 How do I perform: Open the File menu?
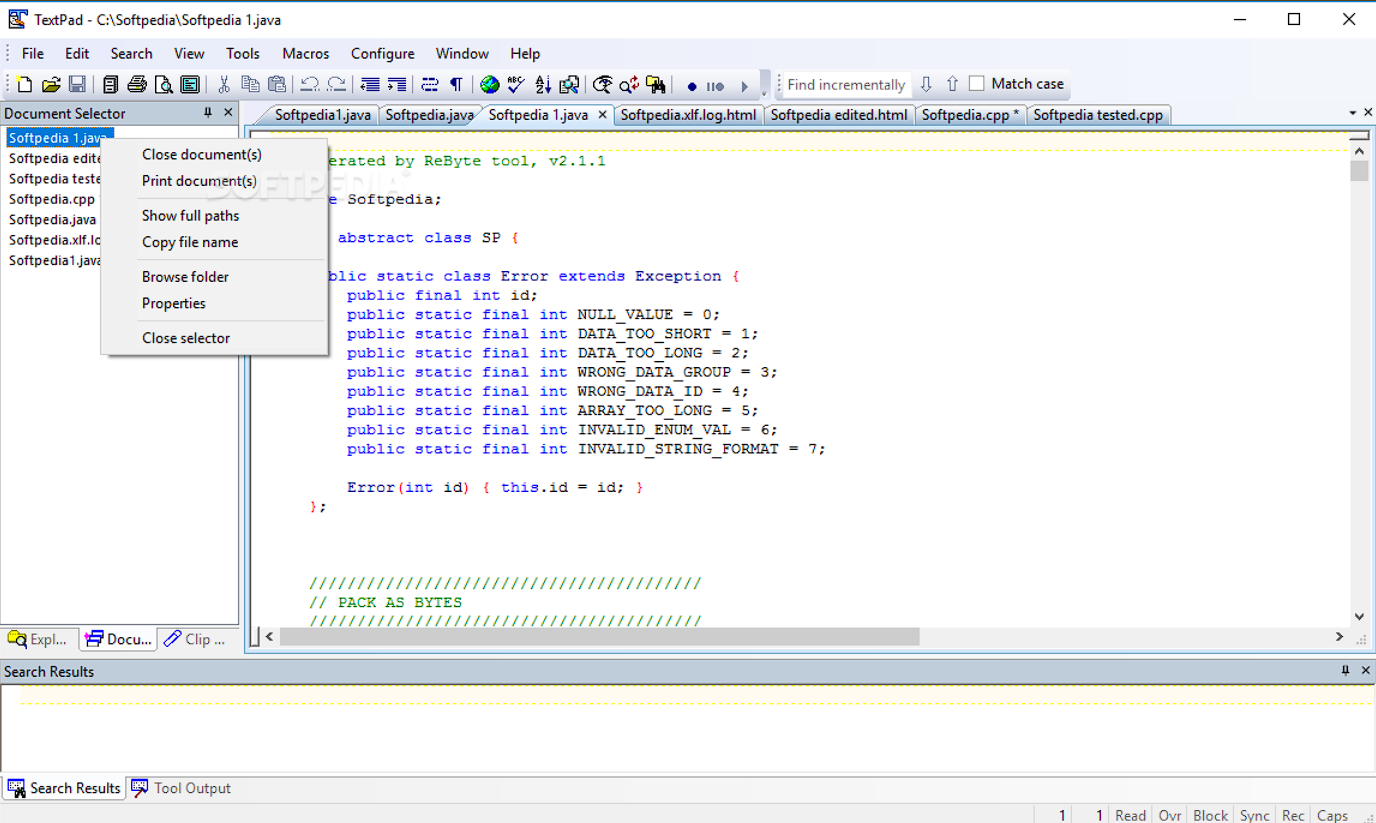pyautogui.click(x=33, y=54)
